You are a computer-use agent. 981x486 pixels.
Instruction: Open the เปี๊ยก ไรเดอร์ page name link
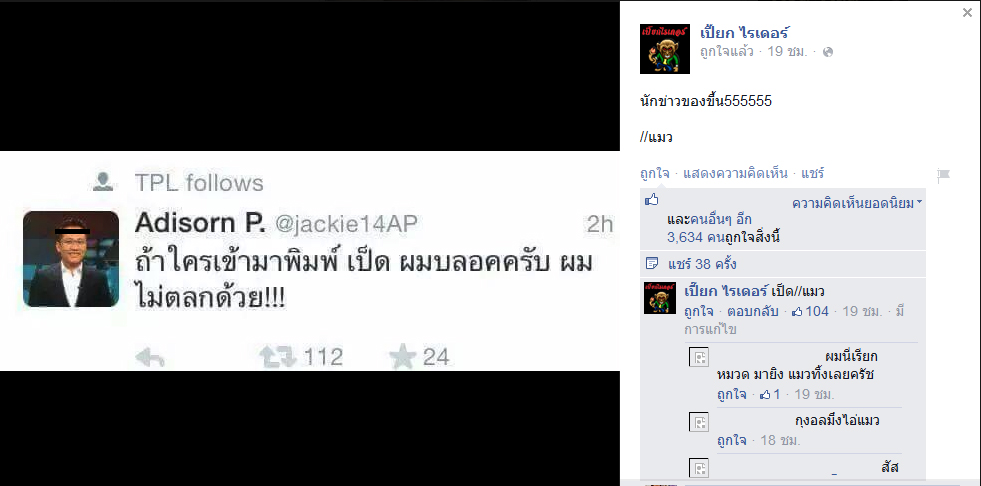click(745, 33)
